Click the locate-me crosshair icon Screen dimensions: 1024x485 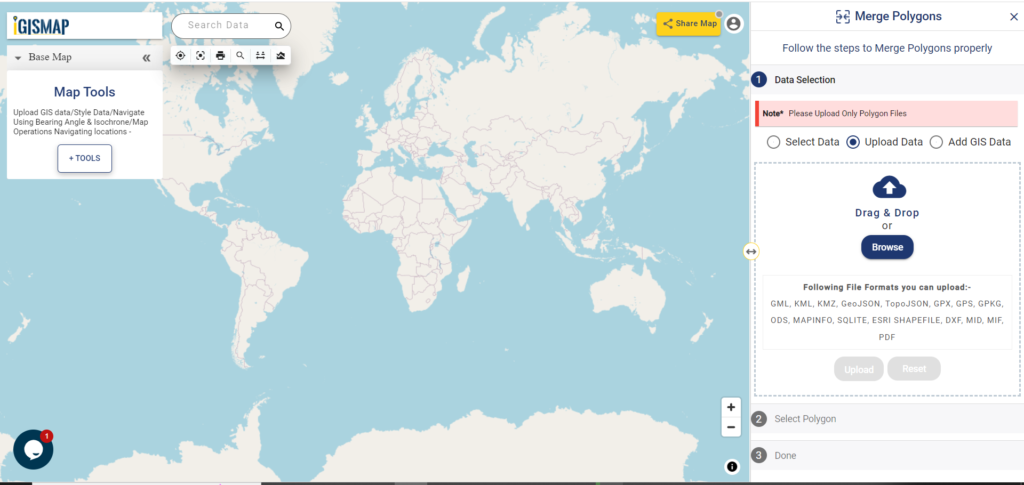coord(181,55)
